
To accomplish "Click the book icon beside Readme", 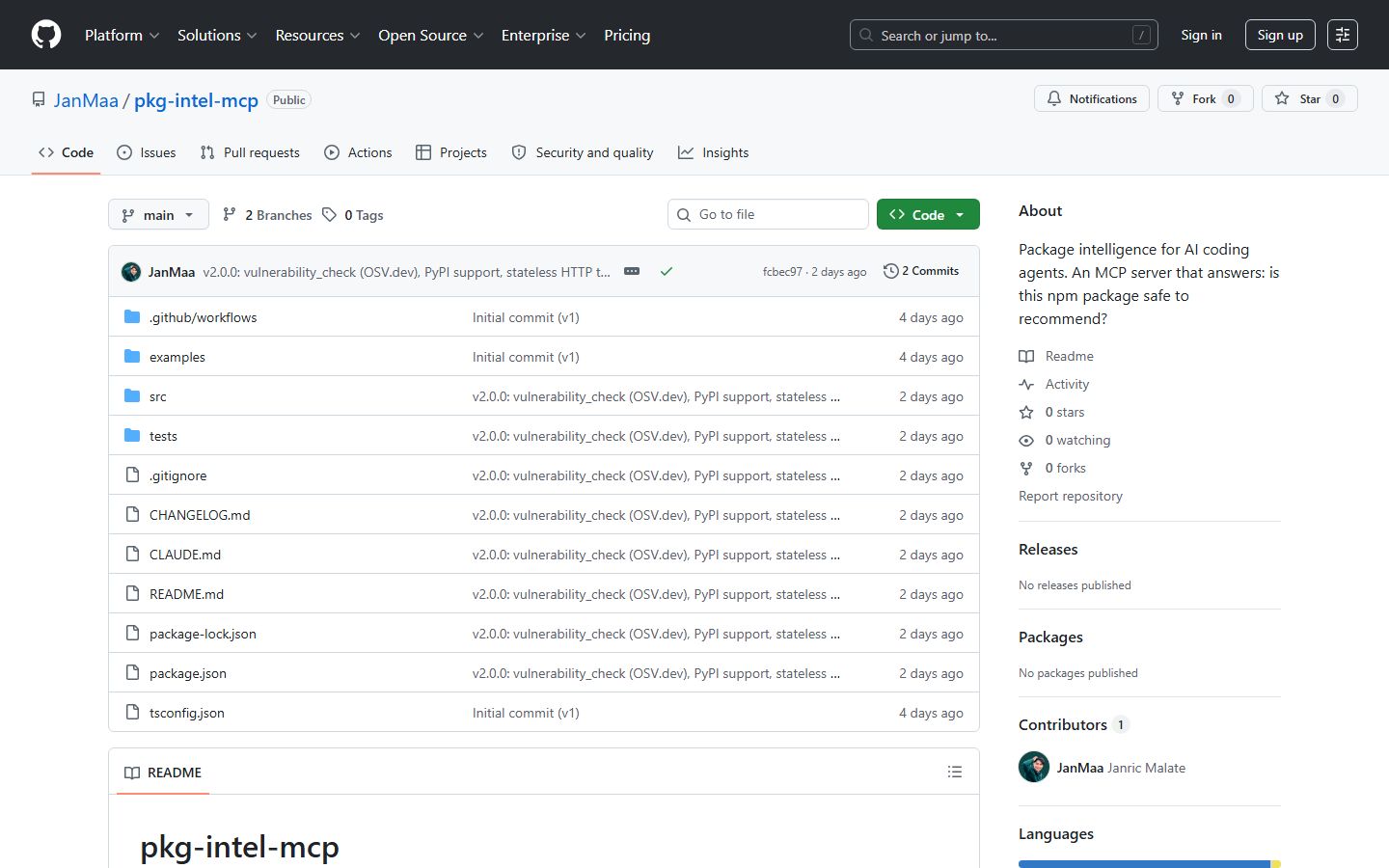I will [x=1026, y=356].
